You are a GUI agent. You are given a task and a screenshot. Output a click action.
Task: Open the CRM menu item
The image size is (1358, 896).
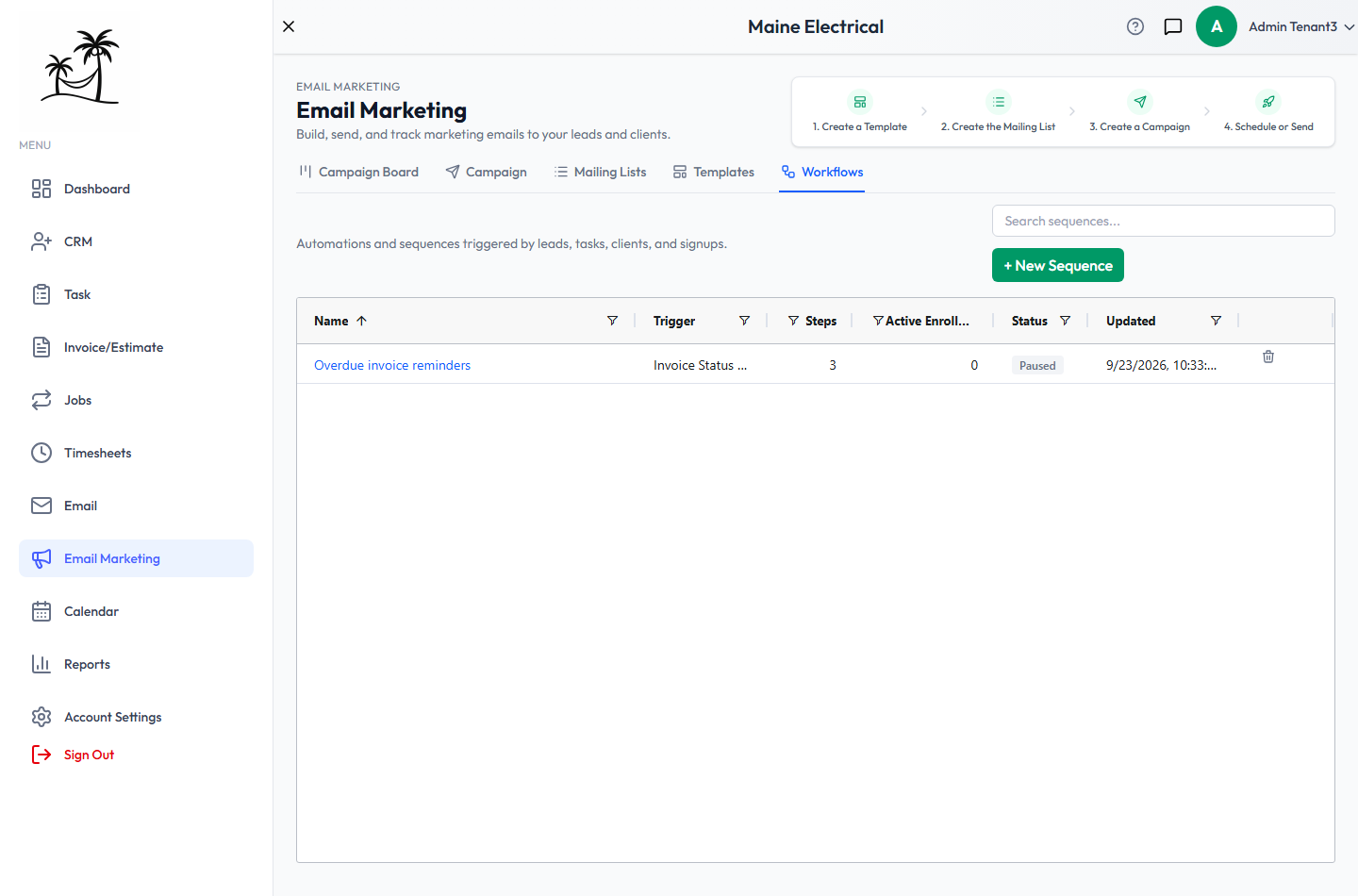pos(136,241)
